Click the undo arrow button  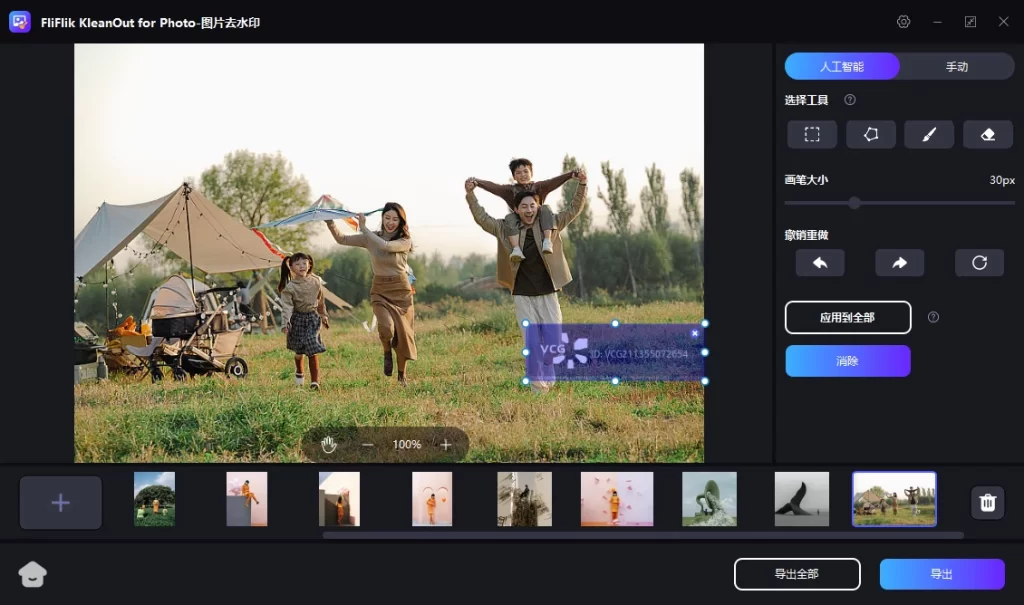pyautogui.click(x=820, y=263)
